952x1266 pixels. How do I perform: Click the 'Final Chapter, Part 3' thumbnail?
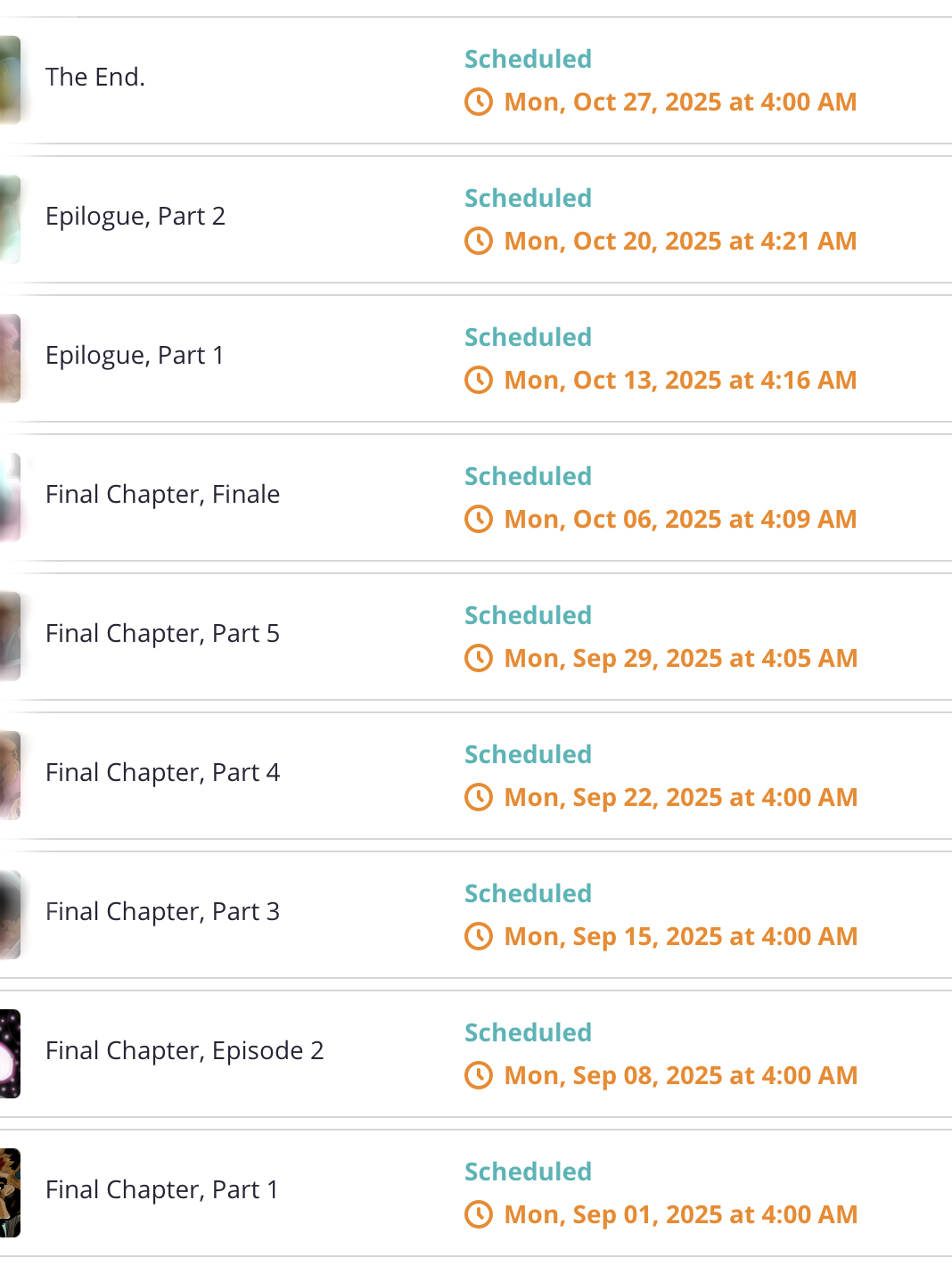[x=9, y=915]
